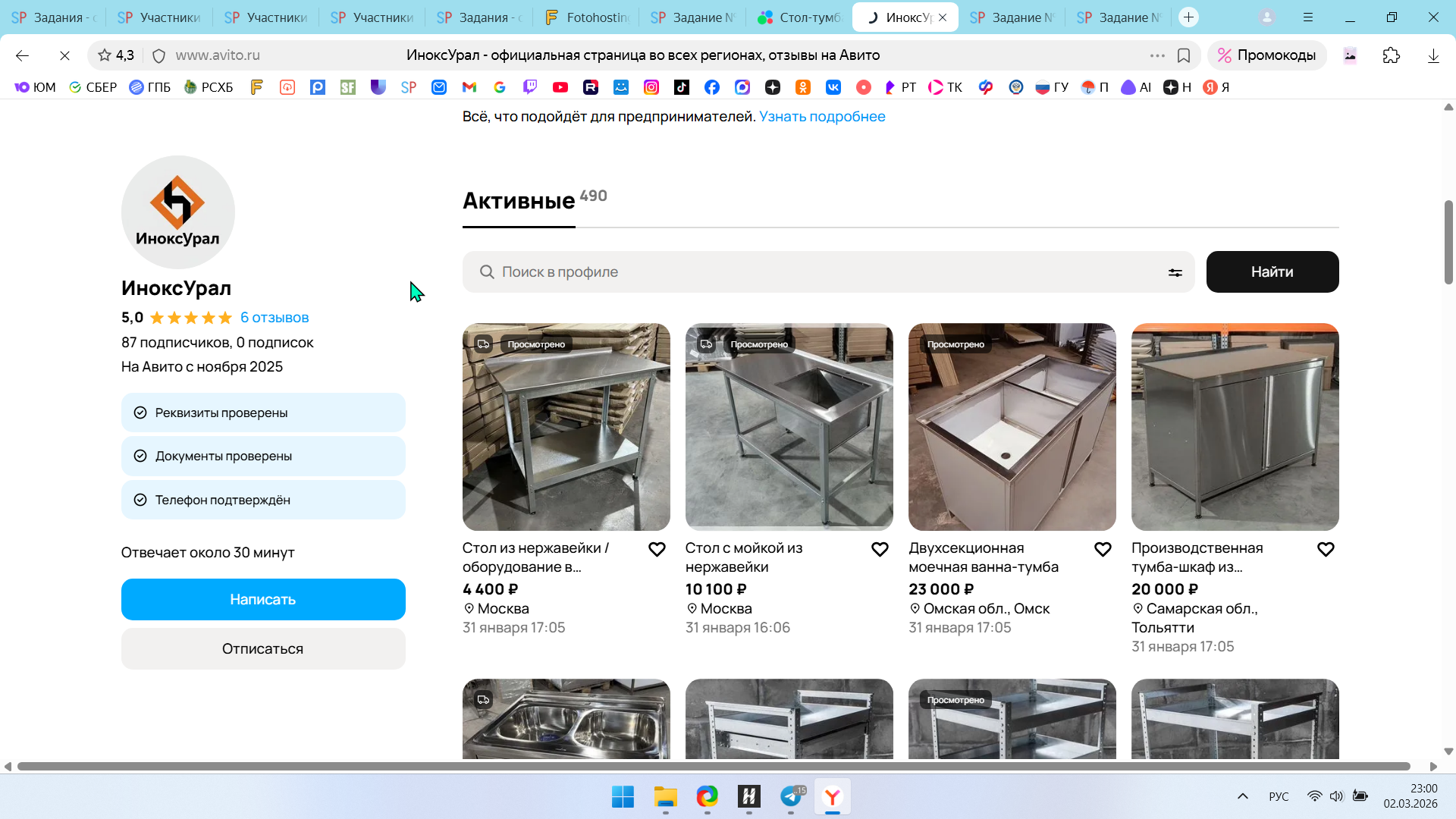The height and width of the screenshot is (819, 1456).
Task: Expand system tray hidden icons chevron
Action: tap(1242, 796)
